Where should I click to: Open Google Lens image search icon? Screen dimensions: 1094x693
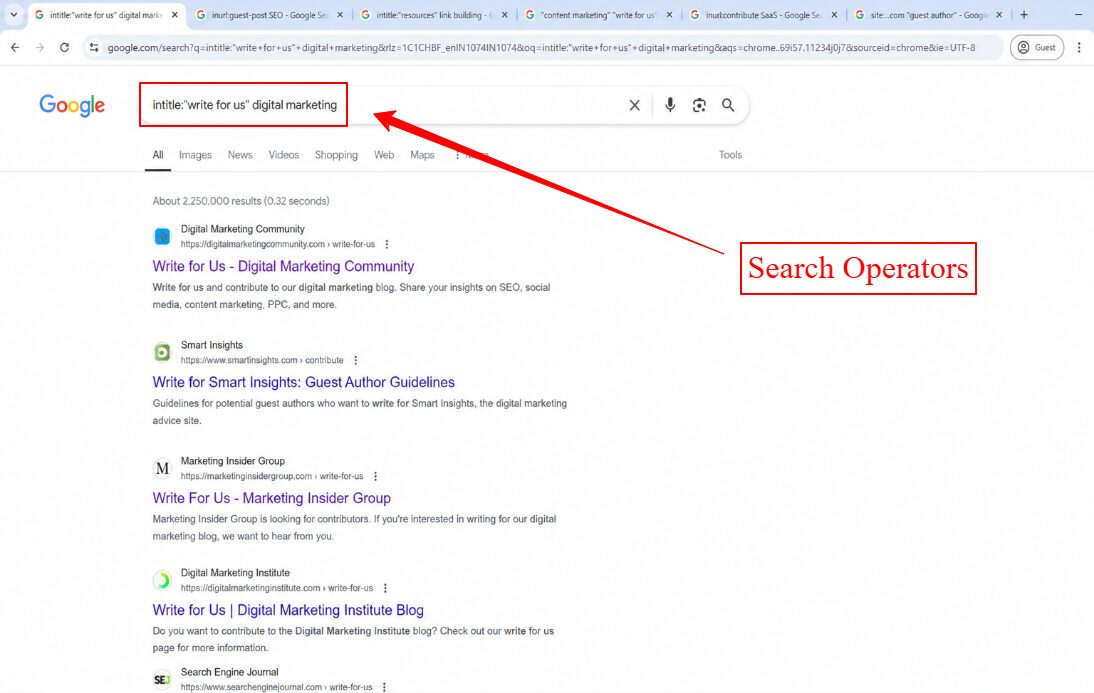click(699, 105)
